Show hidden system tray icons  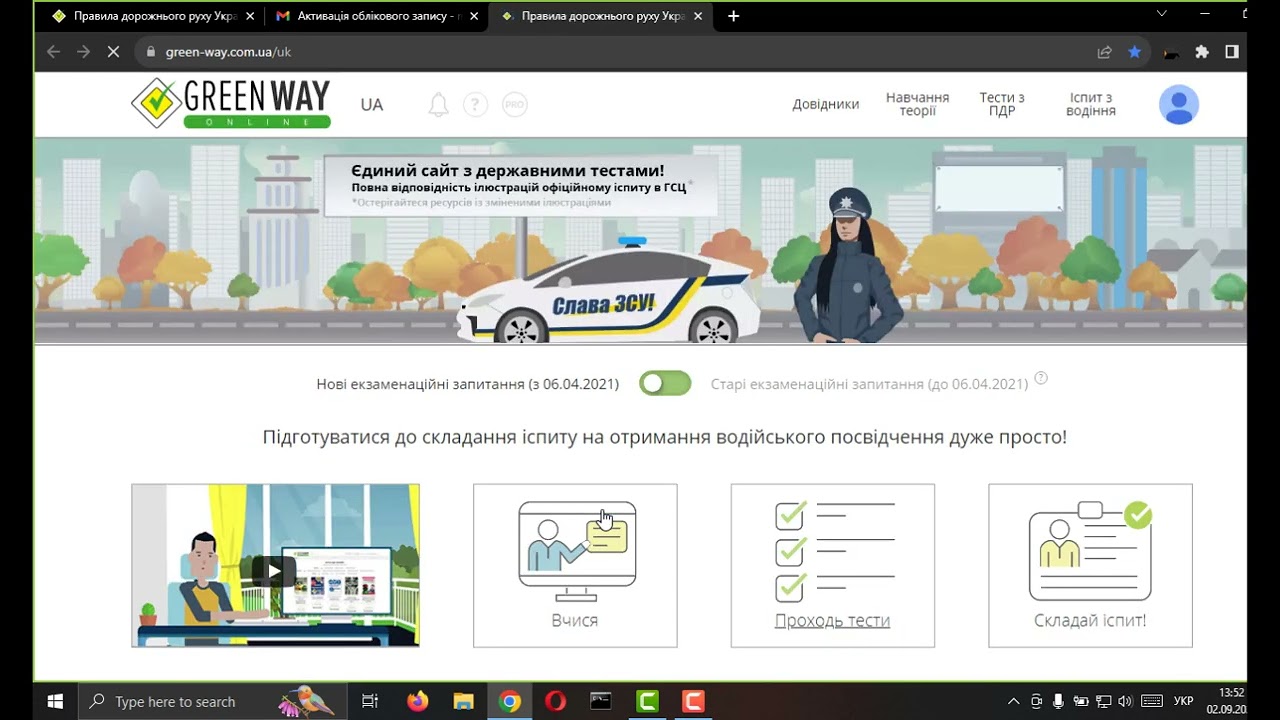pyautogui.click(x=1013, y=701)
